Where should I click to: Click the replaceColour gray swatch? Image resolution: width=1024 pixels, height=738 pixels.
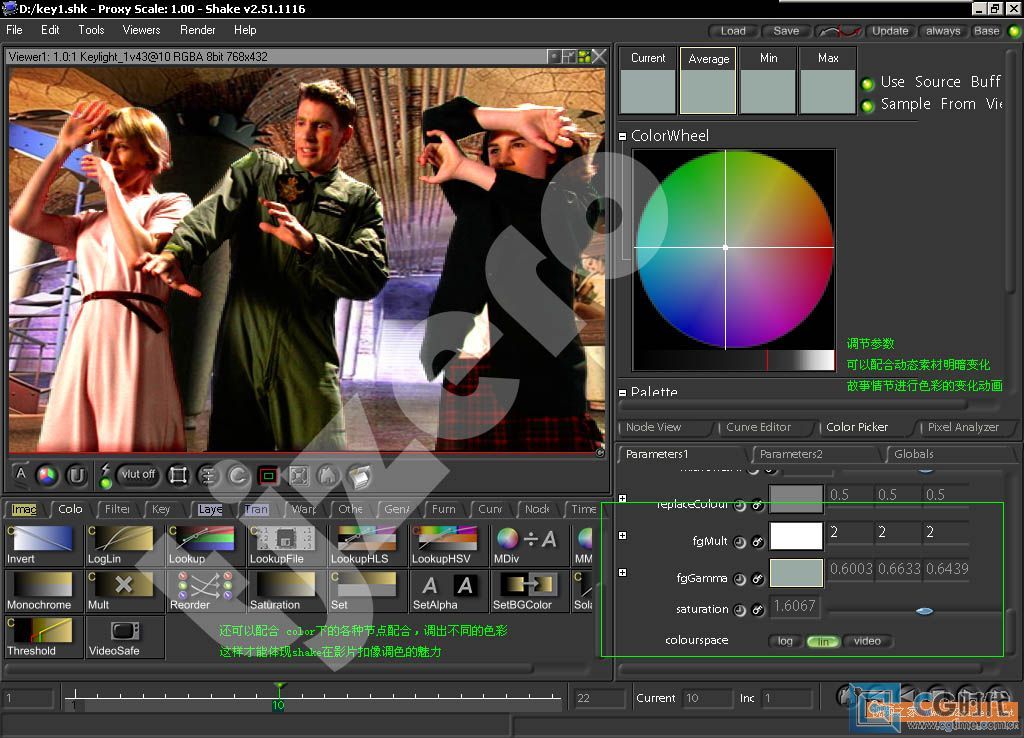(x=796, y=500)
